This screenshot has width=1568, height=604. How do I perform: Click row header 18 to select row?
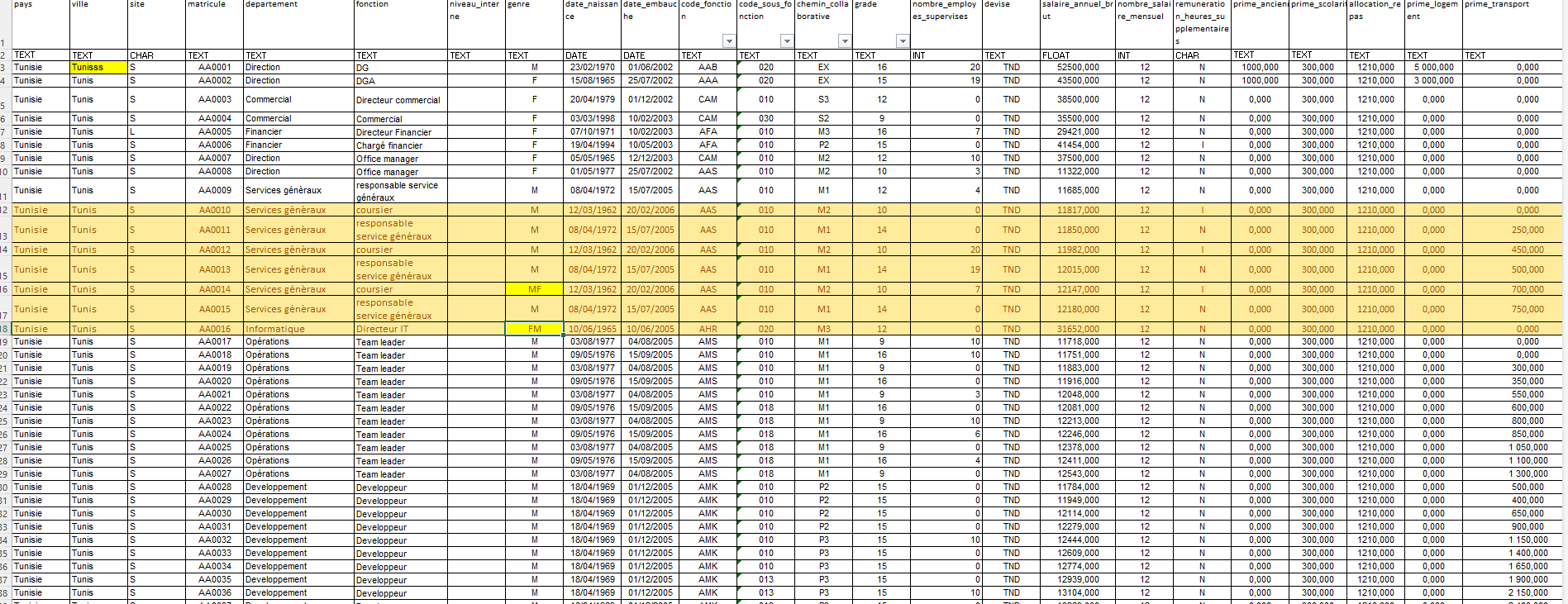[x=5, y=329]
